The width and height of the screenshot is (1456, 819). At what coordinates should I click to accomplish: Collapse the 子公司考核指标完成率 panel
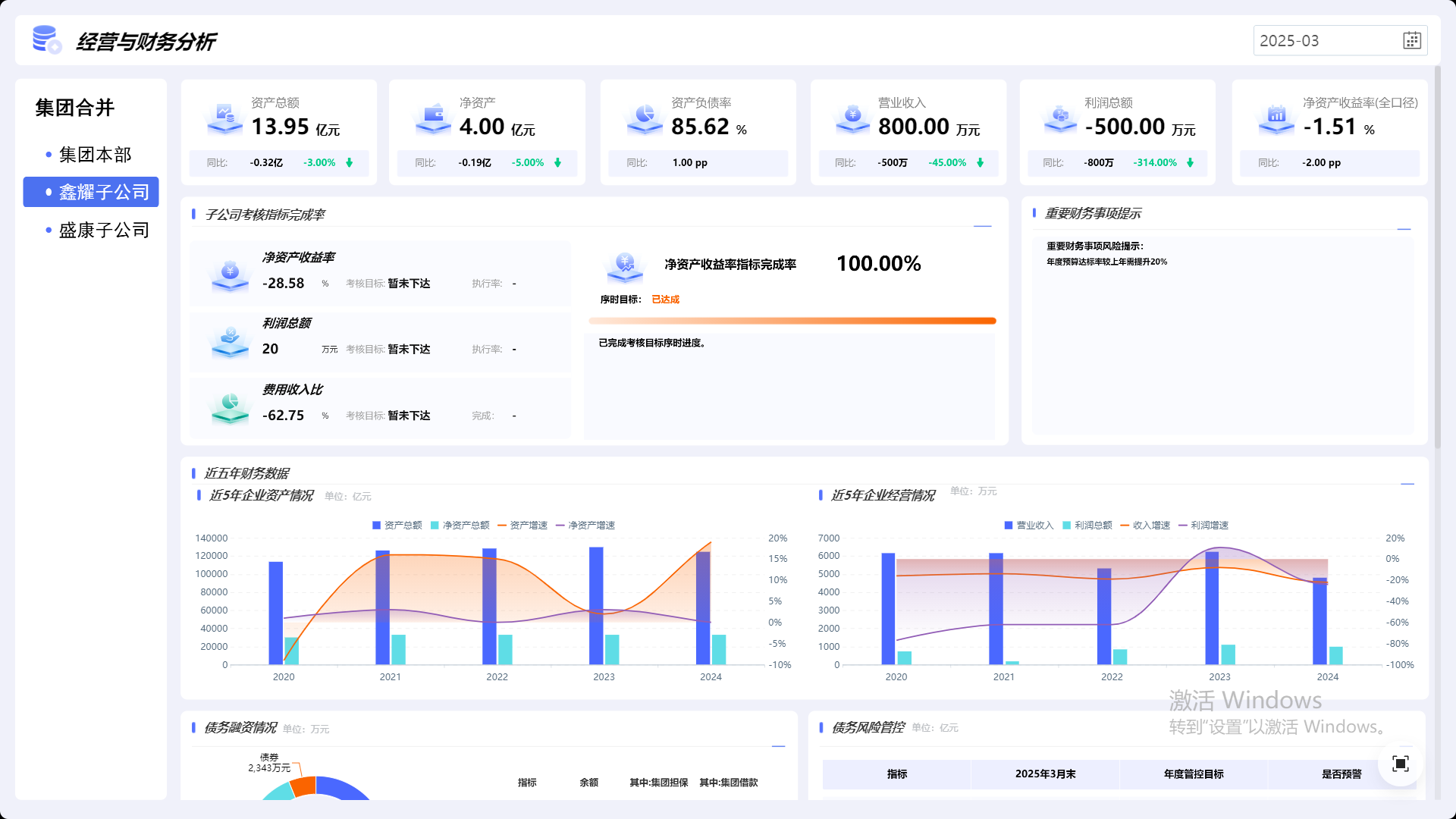982,226
